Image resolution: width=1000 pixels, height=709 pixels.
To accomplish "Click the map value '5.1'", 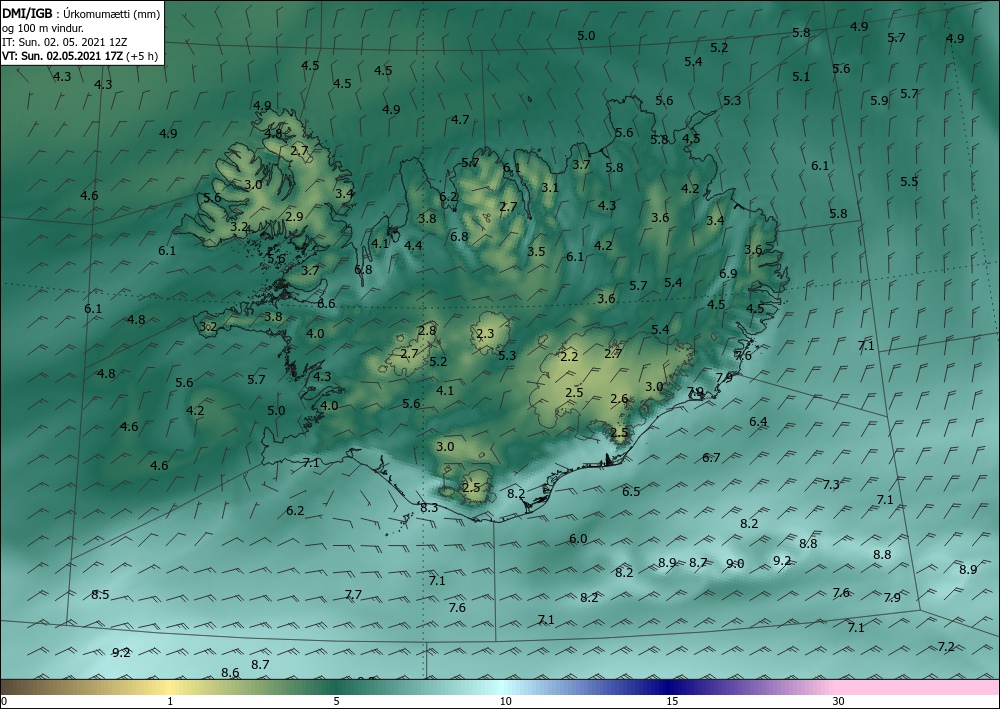I will pyautogui.click(x=802, y=77).
